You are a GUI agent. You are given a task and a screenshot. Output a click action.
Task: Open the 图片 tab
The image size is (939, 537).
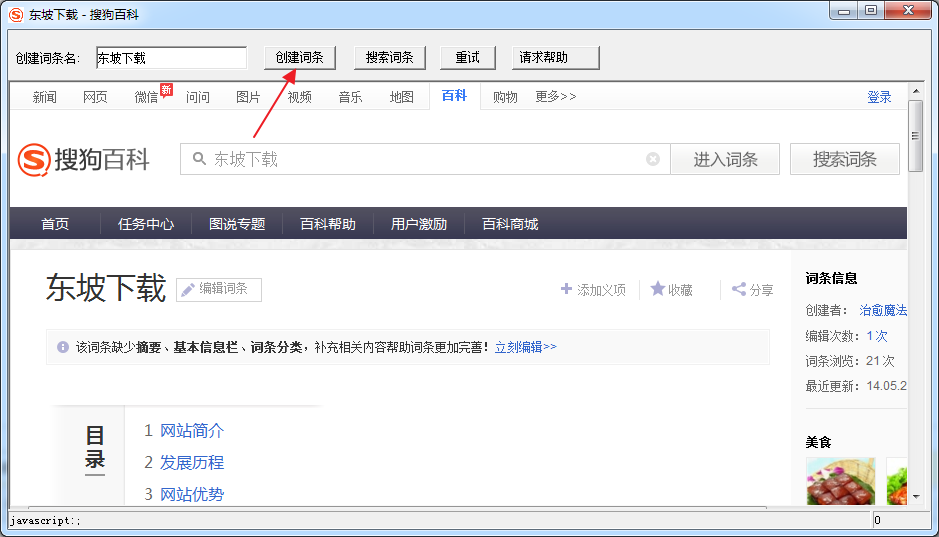[x=248, y=97]
